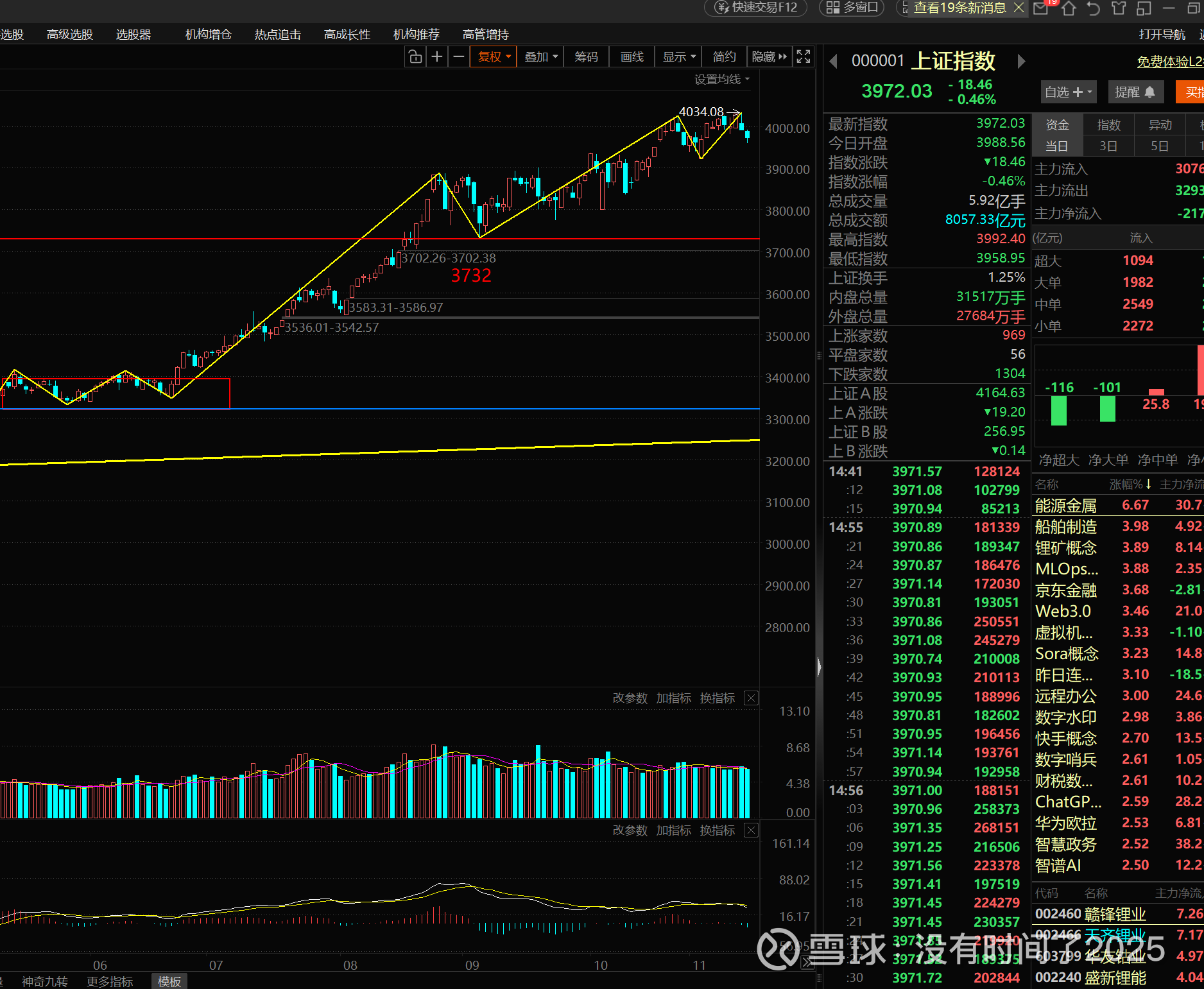Open the 能源金属 sector row

coord(1119,505)
